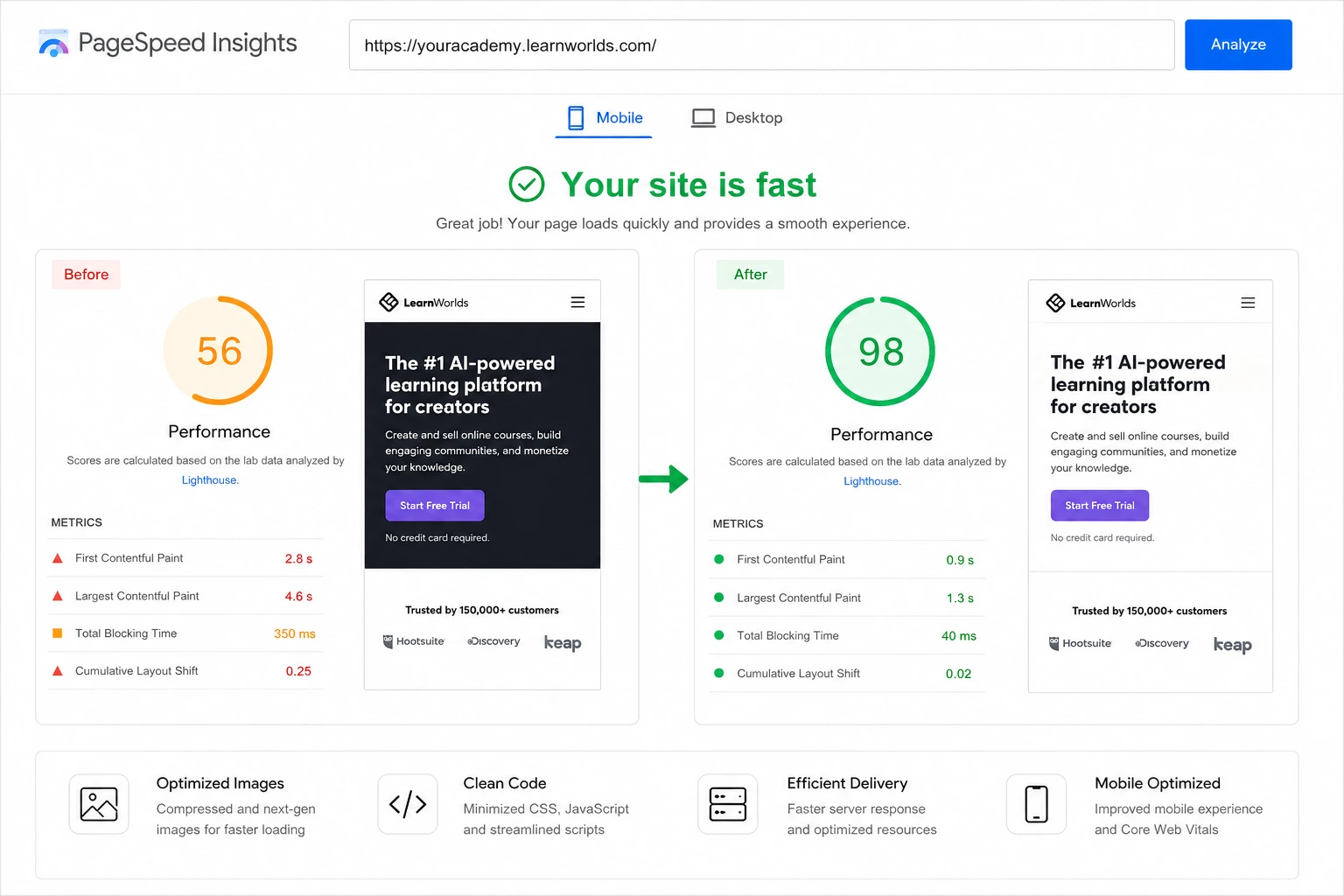Click the Mobile Optimized heading
The image size is (1344, 896).
click(x=1158, y=783)
